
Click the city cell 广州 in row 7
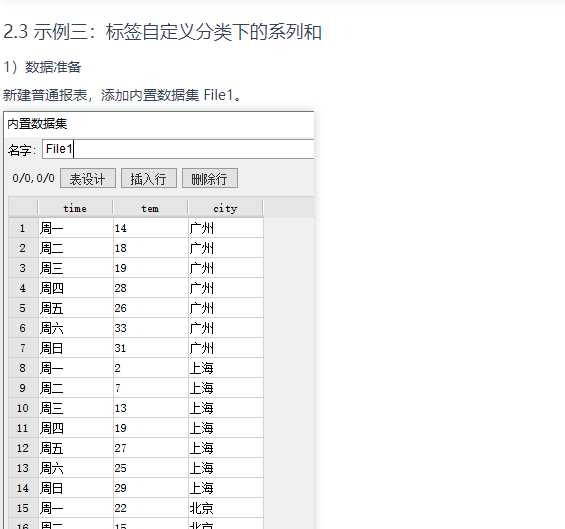tap(226, 348)
